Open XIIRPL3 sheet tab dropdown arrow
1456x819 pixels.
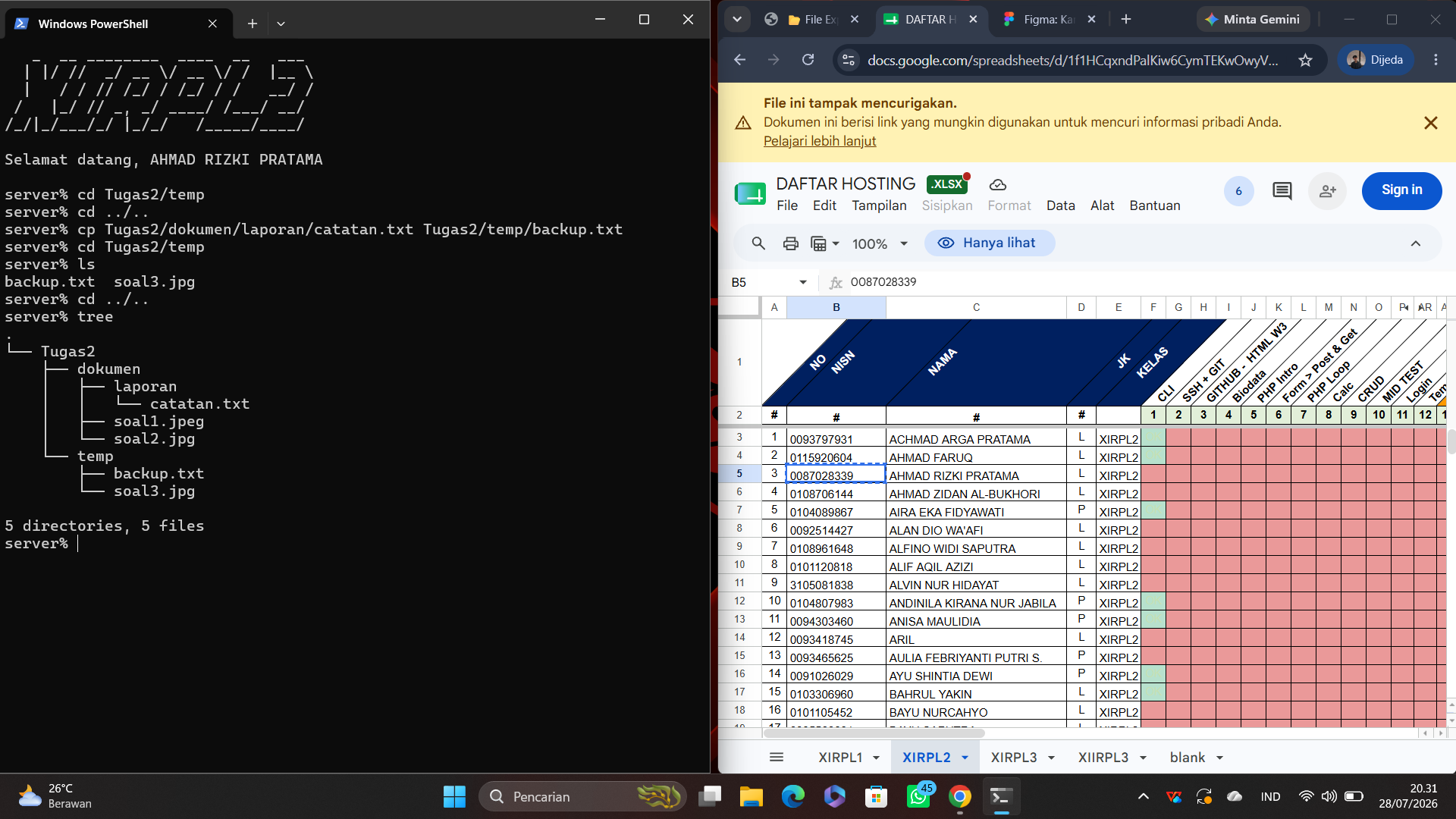1143,758
